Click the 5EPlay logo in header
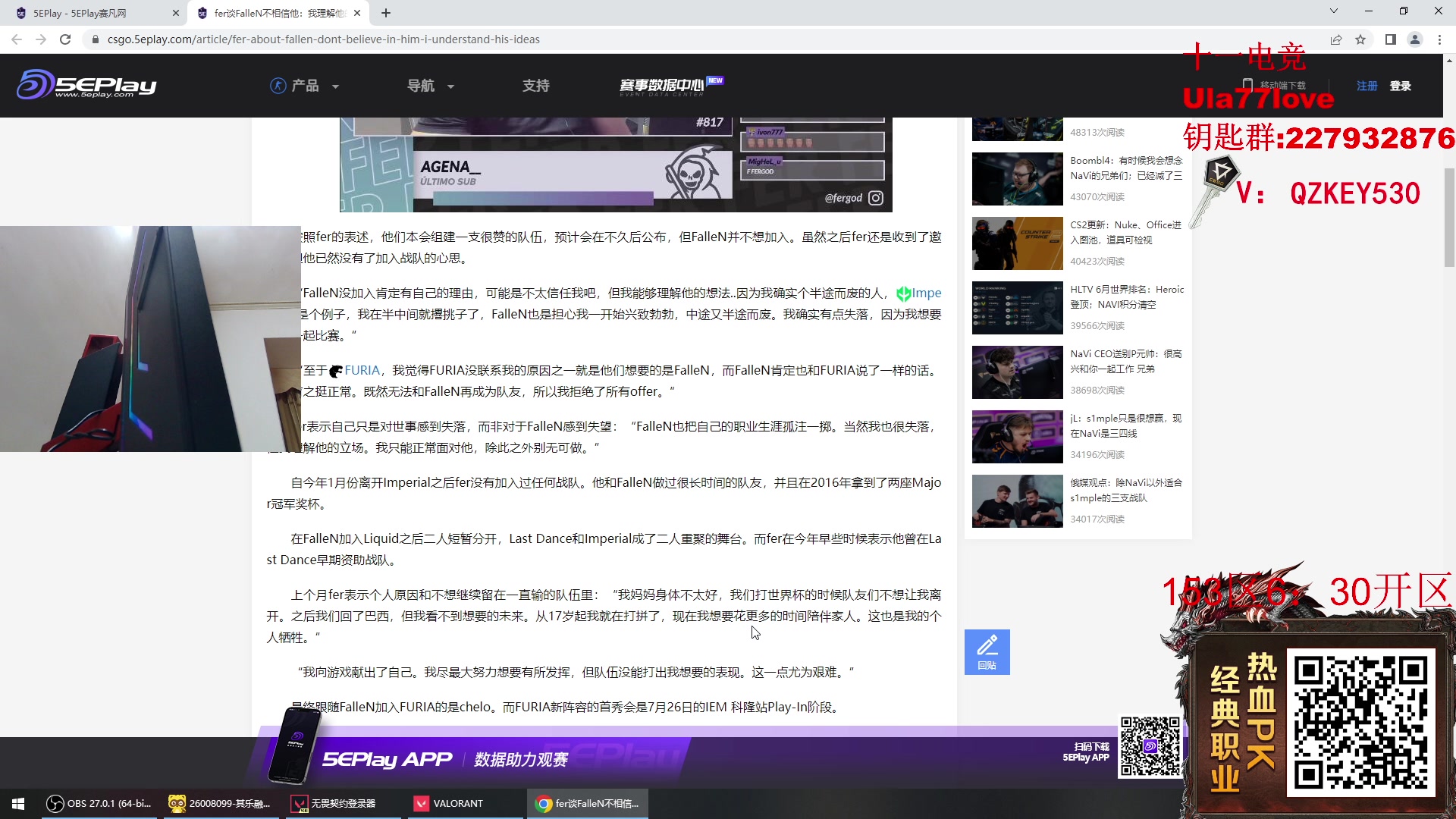 pos(86,85)
